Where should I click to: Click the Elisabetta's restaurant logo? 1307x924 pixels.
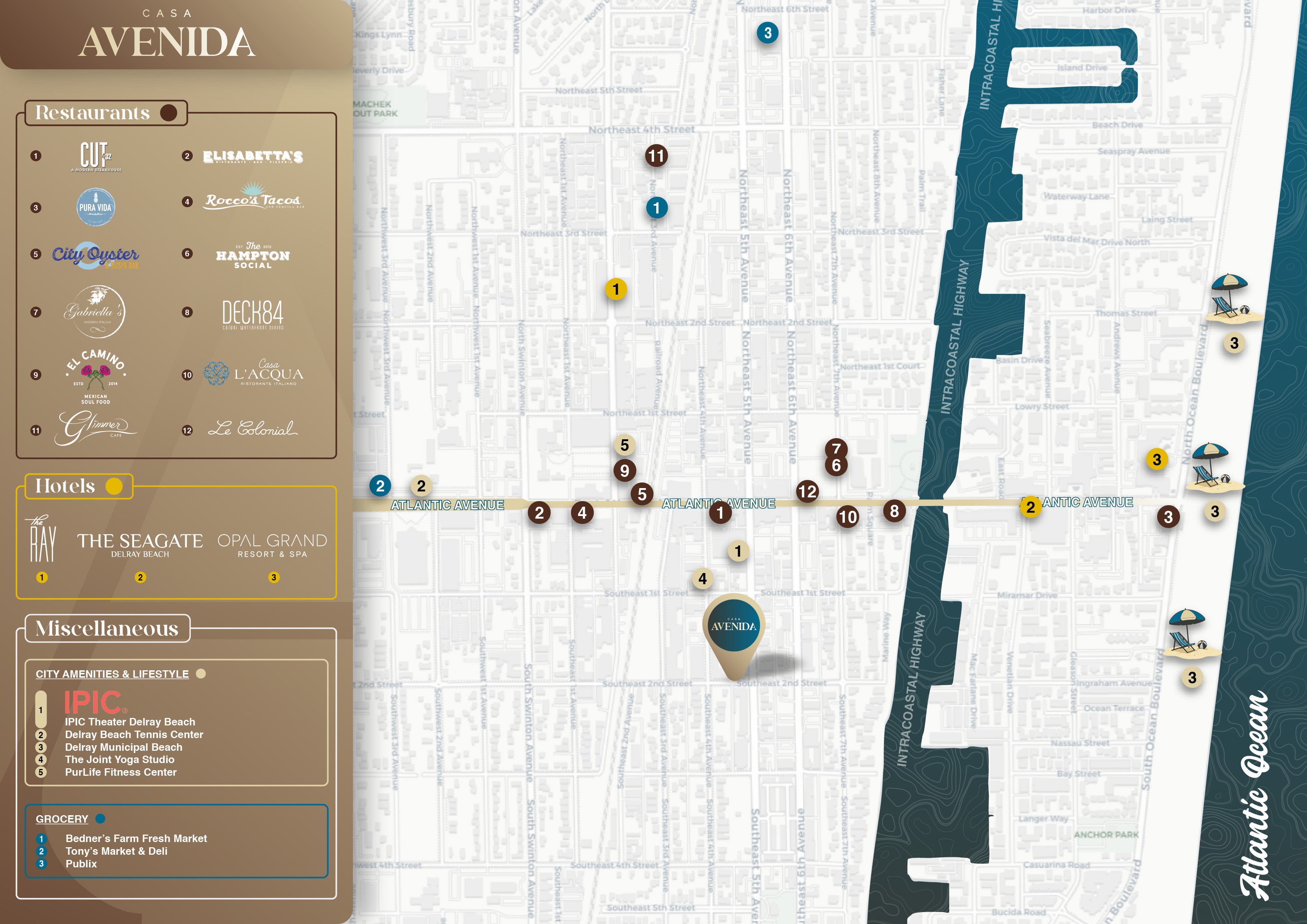253,156
